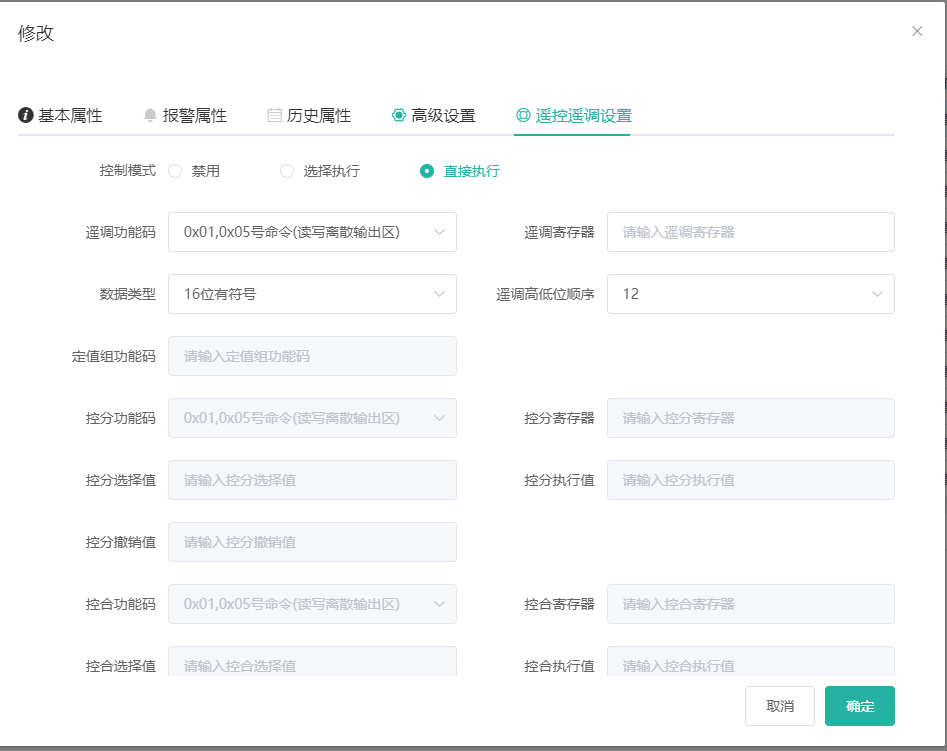Click the 定值组功能码 input field

click(x=312, y=356)
